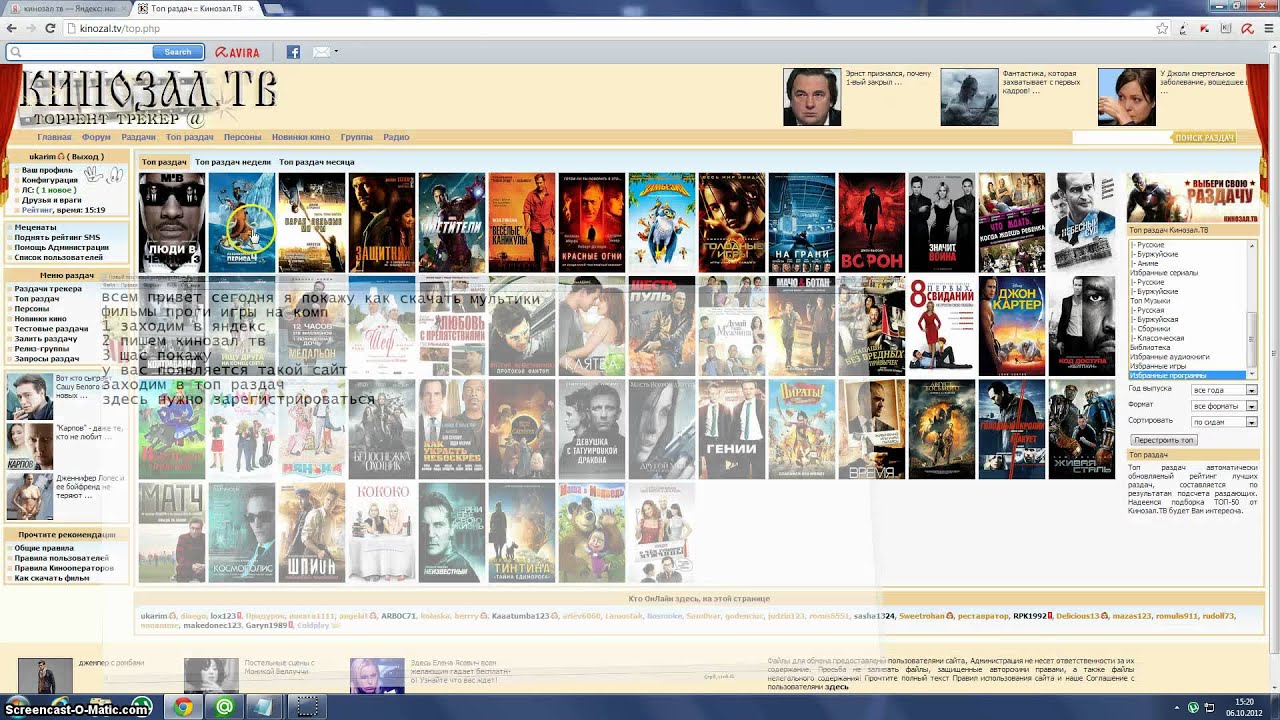This screenshot has width=1280, height=720.
Task: Click the ПОИСК РАЗДАЧ button
Action: pos(1204,138)
